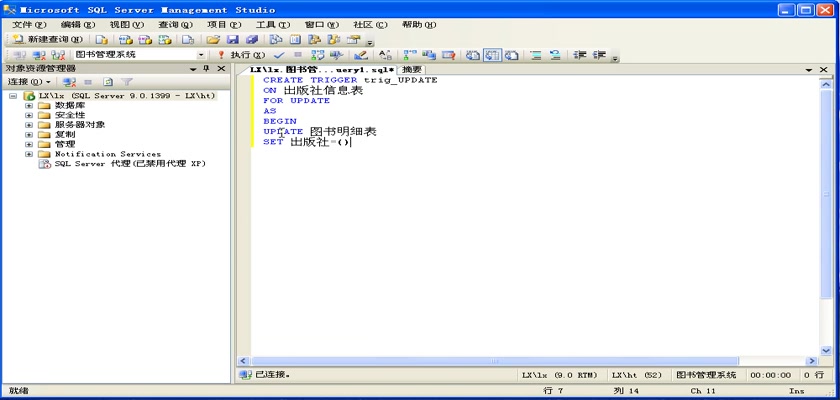
Task: Open the 文件 menu
Action: (x=29, y=25)
